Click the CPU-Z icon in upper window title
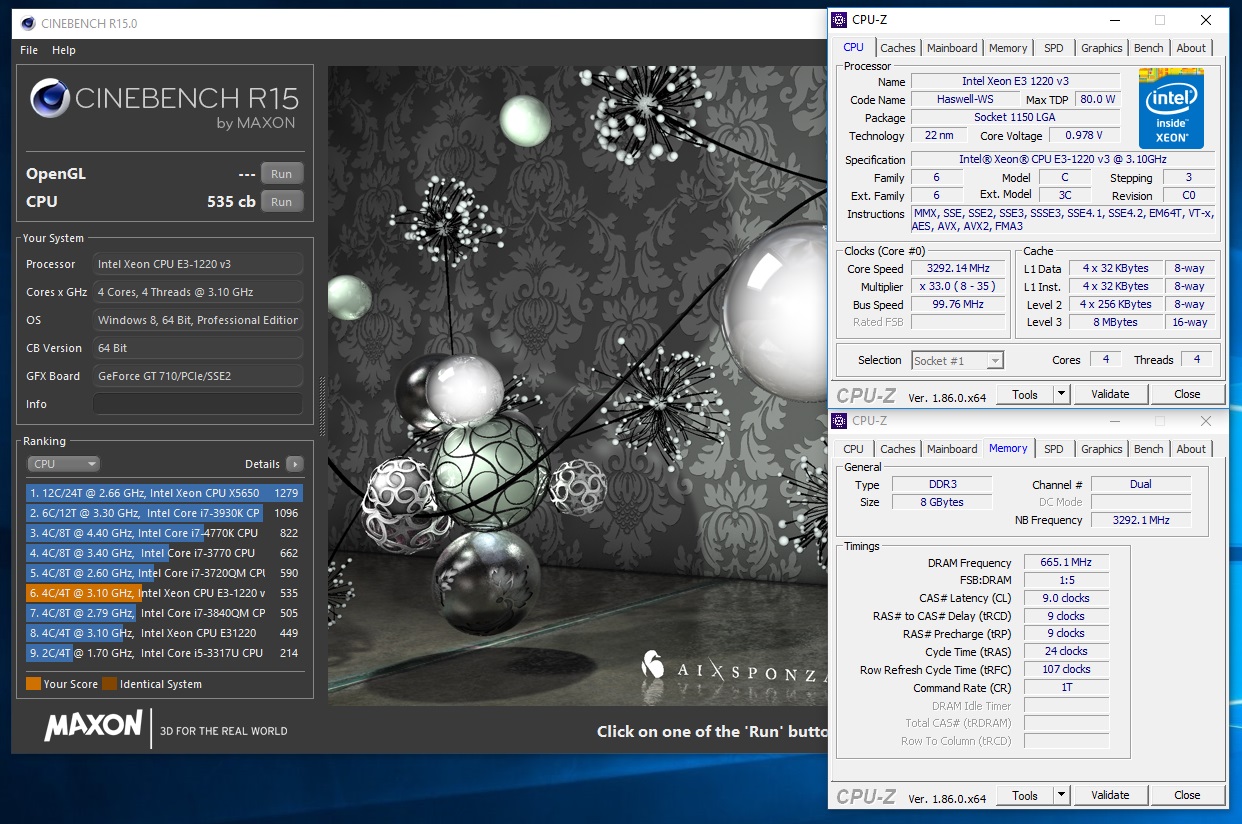Screen dimensions: 1242x824 (840, 20)
